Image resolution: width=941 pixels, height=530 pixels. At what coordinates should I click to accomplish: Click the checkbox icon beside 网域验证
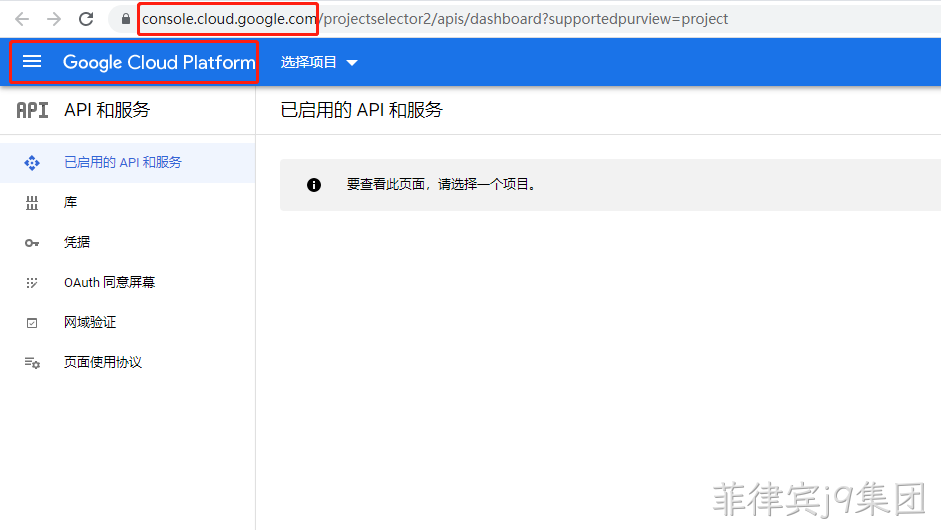[32, 323]
